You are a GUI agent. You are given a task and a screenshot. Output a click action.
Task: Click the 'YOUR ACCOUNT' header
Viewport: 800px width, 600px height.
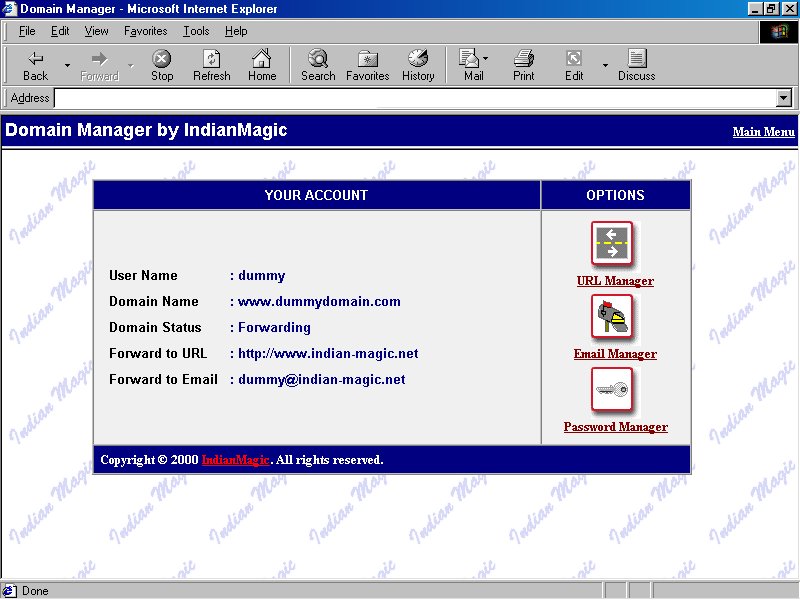pos(316,195)
